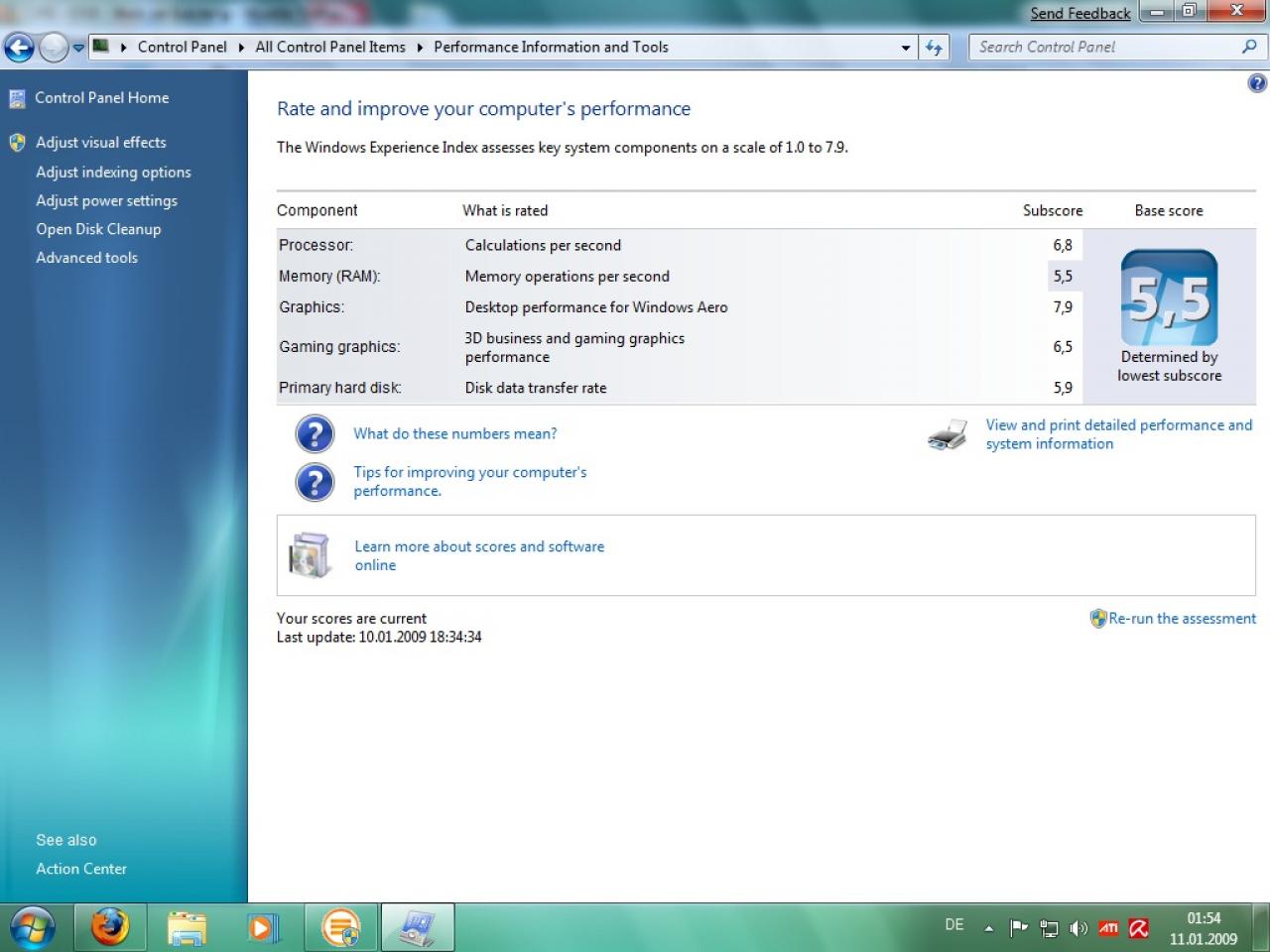The image size is (1270, 952).
Task: Click the DE language indicator
Action: (954, 924)
